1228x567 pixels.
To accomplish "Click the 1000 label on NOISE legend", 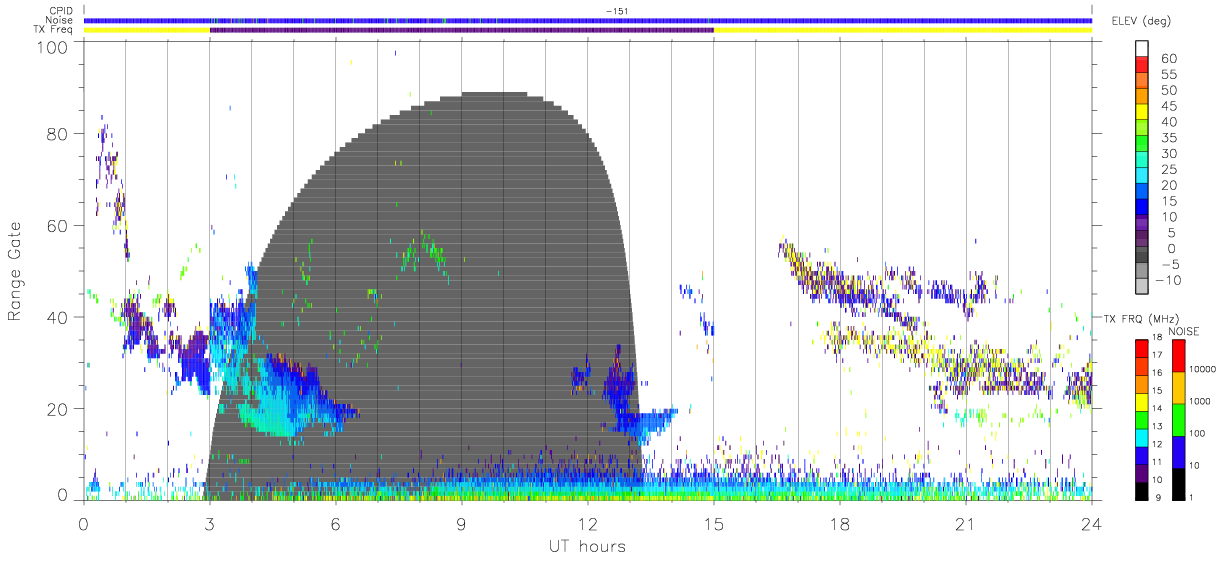I will click(1200, 401).
